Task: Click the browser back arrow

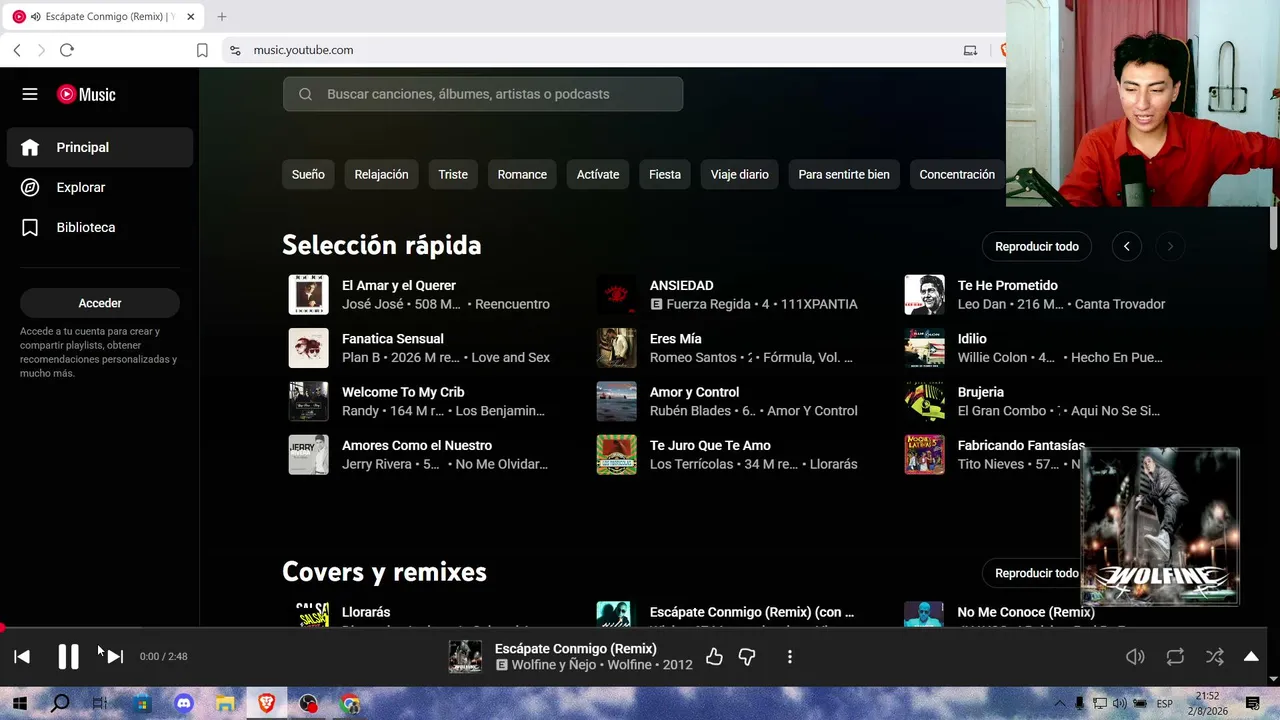Action: click(x=17, y=50)
